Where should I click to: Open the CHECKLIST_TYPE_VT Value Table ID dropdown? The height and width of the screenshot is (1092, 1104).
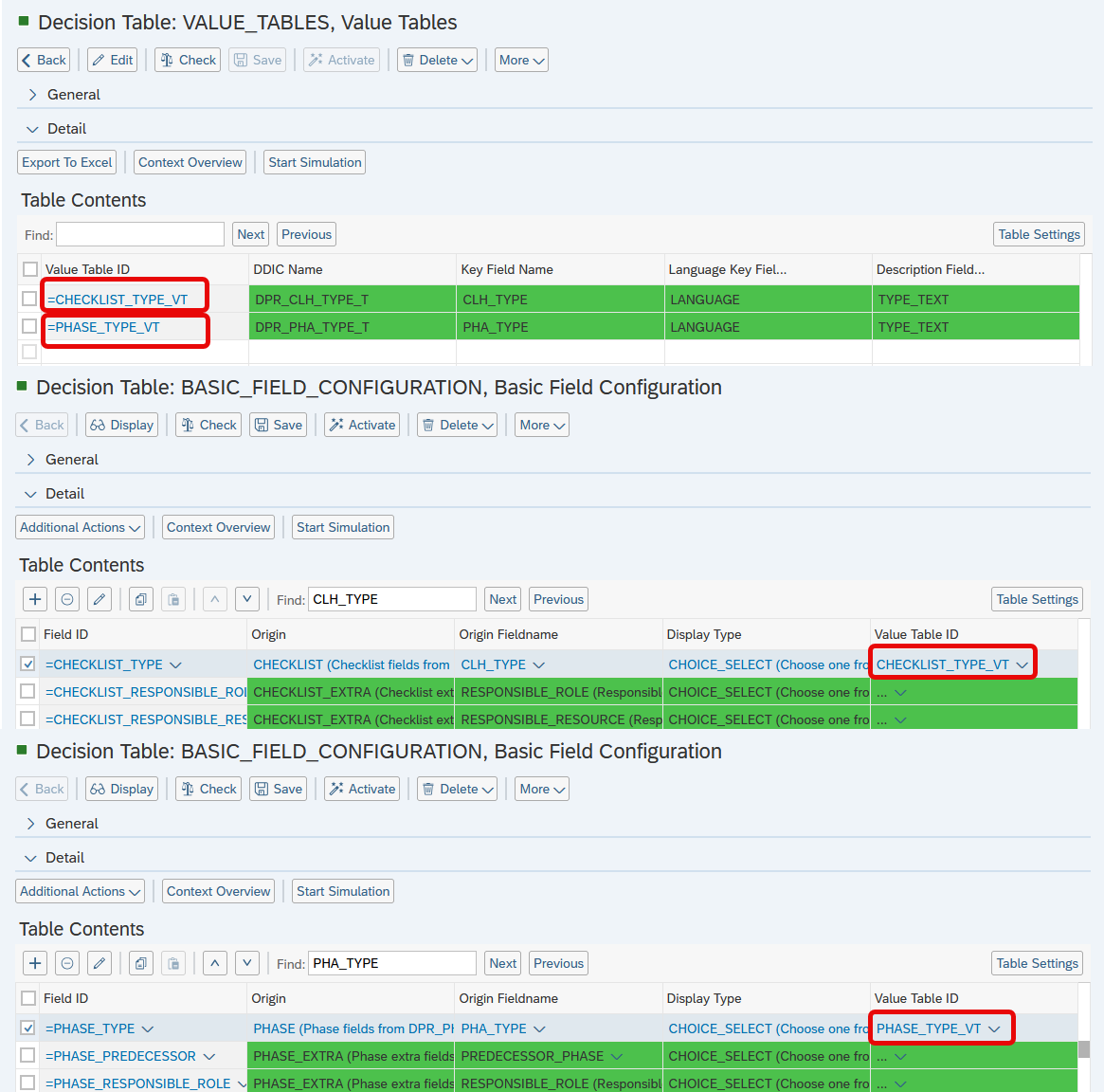pos(1022,664)
